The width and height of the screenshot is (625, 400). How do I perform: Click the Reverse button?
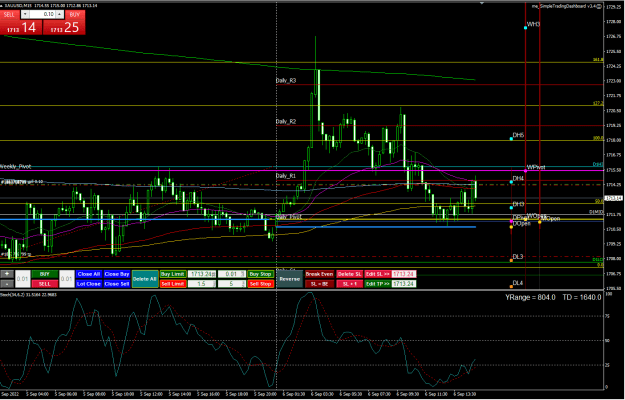pyautogui.click(x=290, y=279)
